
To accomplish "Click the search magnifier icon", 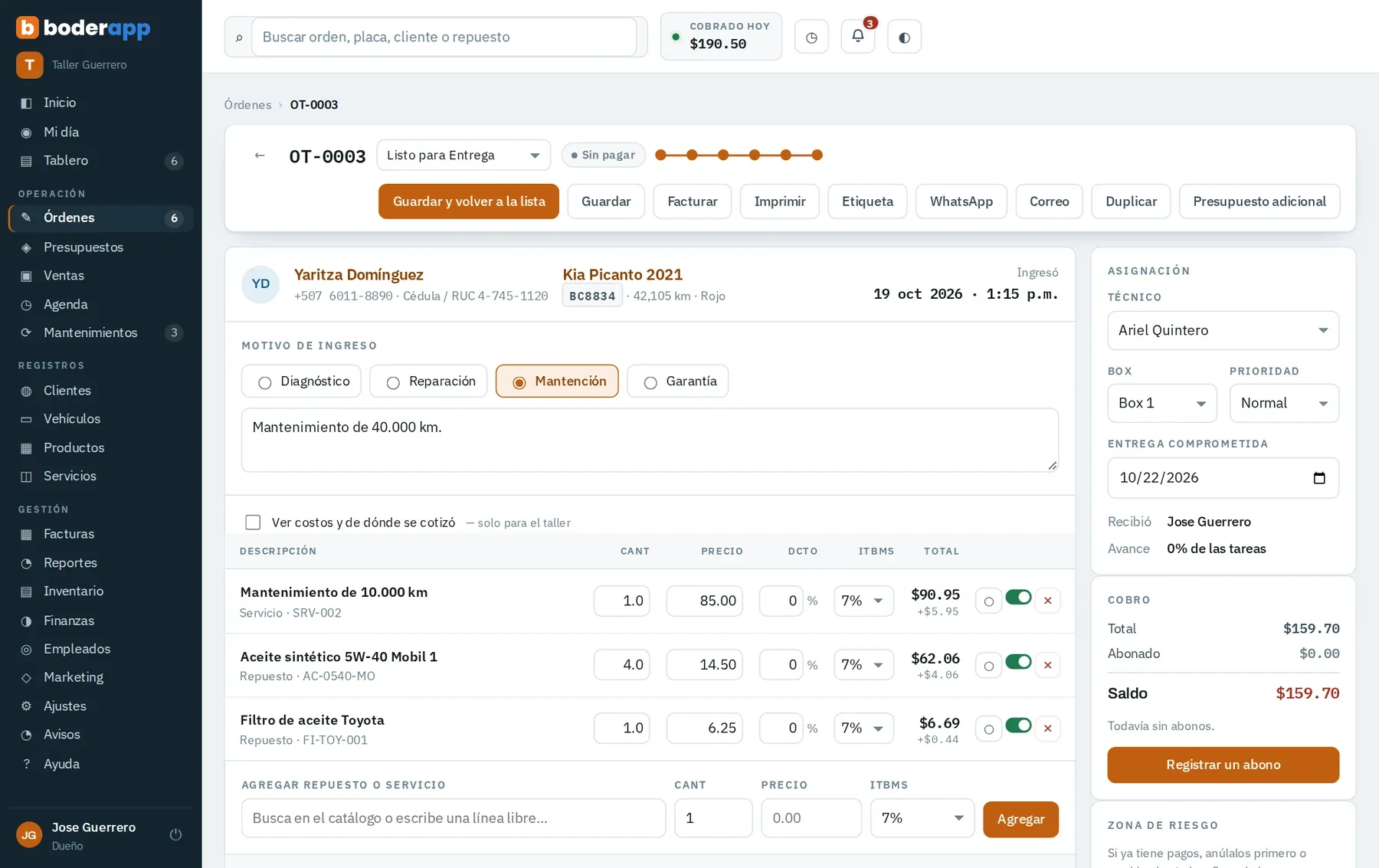I will (239, 37).
